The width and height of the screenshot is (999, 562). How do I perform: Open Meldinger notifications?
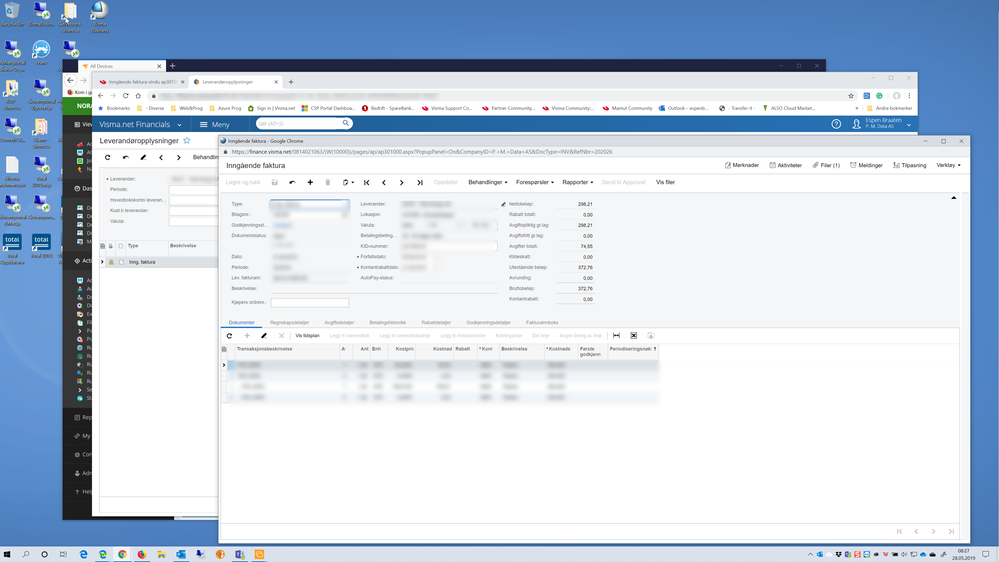pyautogui.click(x=866, y=165)
